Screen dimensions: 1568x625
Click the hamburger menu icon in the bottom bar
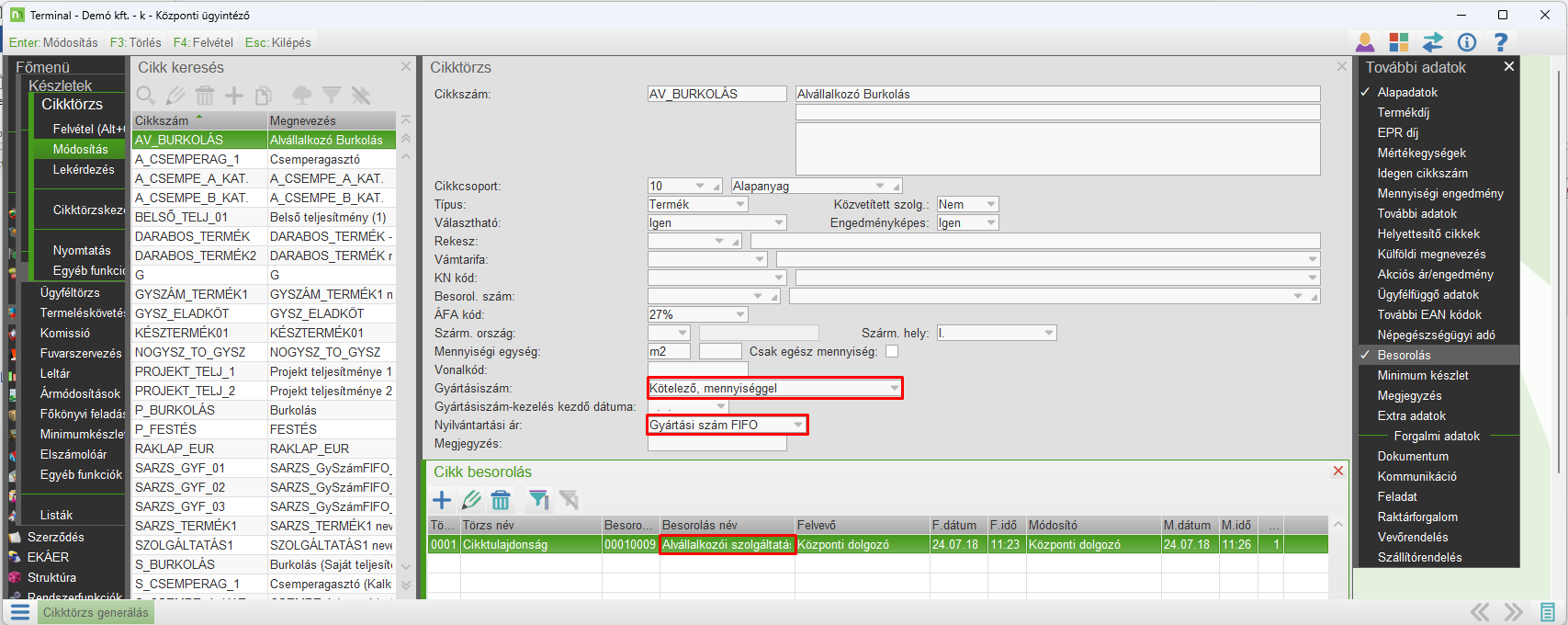point(20,612)
